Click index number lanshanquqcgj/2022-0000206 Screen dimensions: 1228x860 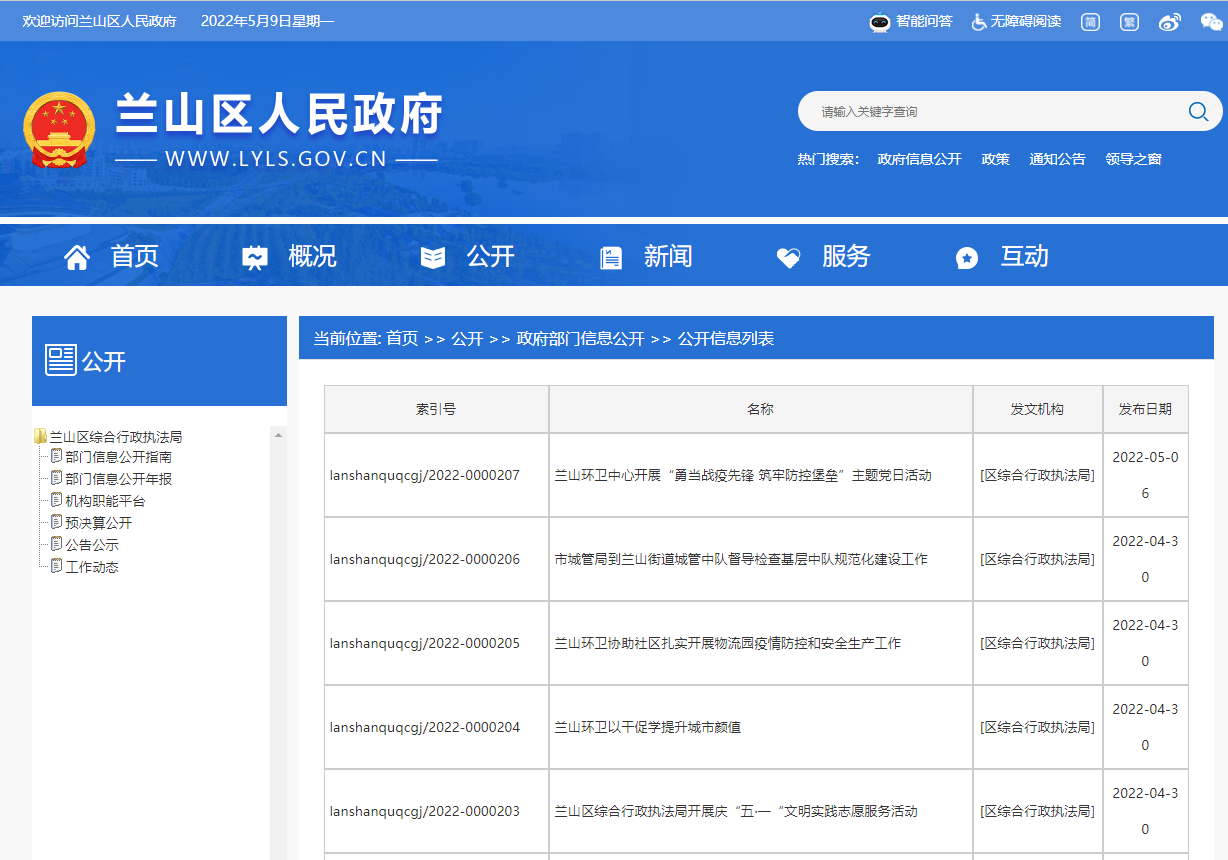click(x=425, y=559)
